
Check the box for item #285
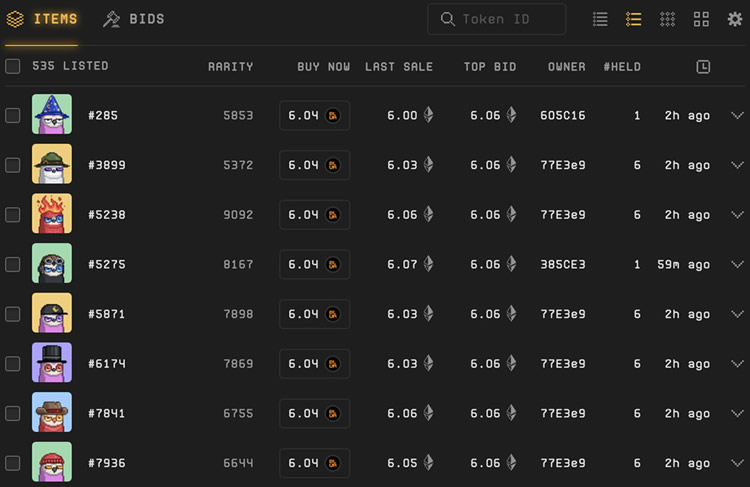[x=13, y=115]
